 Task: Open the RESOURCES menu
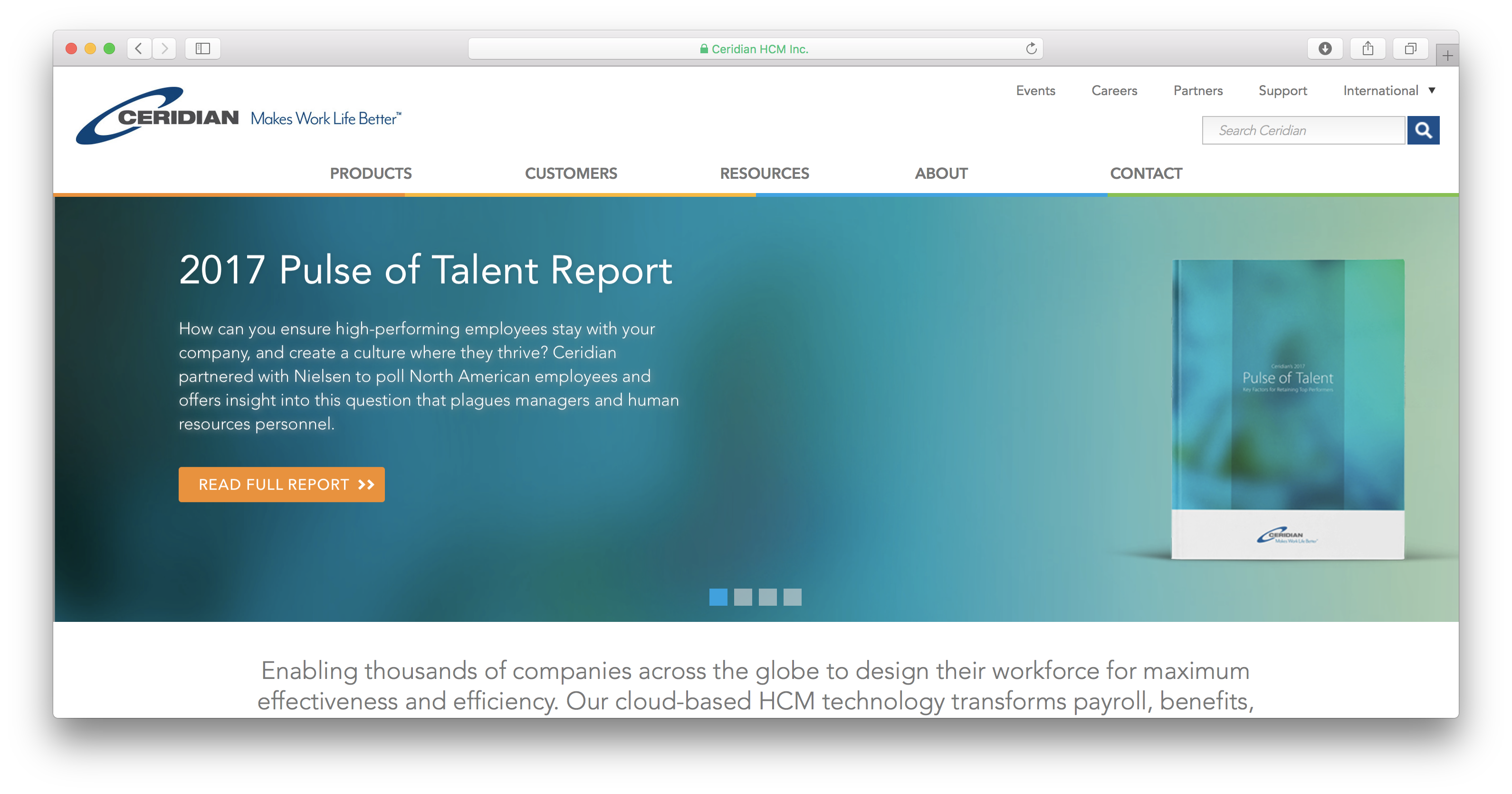pos(764,173)
